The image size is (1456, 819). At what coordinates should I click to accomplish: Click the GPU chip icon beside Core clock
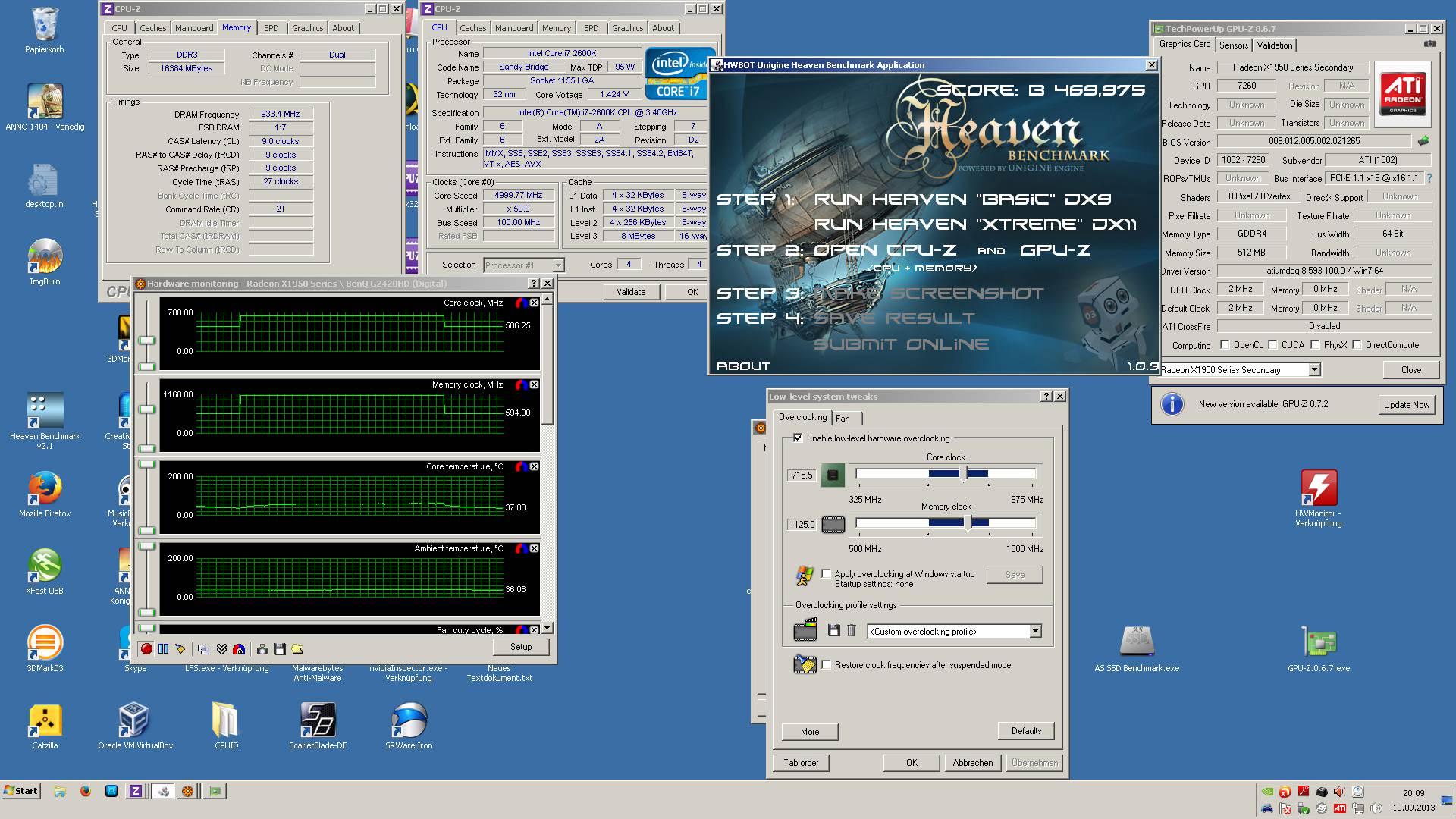(x=833, y=475)
